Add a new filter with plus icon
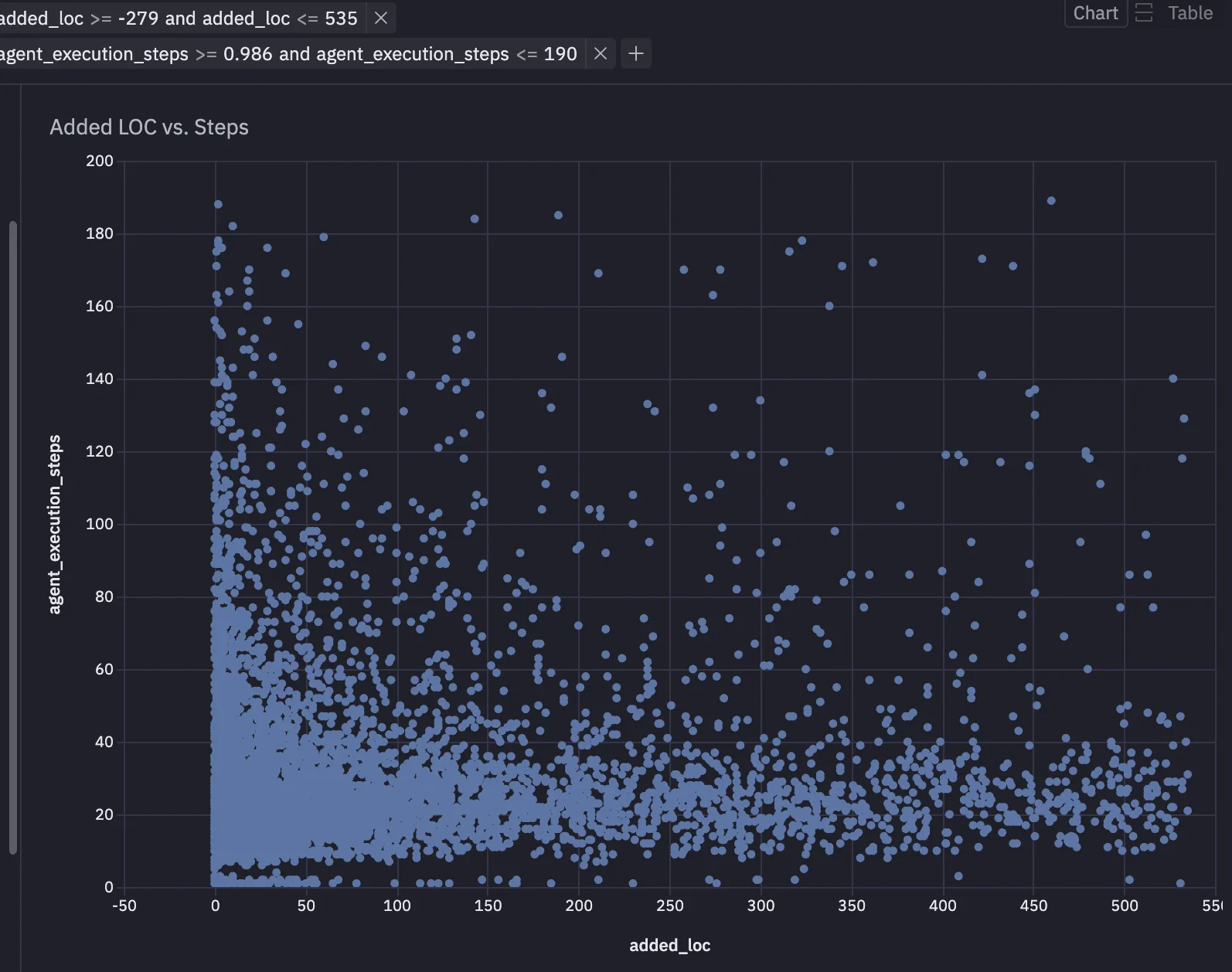The width and height of the screenshot is (1232, 972). coord(635,53)
